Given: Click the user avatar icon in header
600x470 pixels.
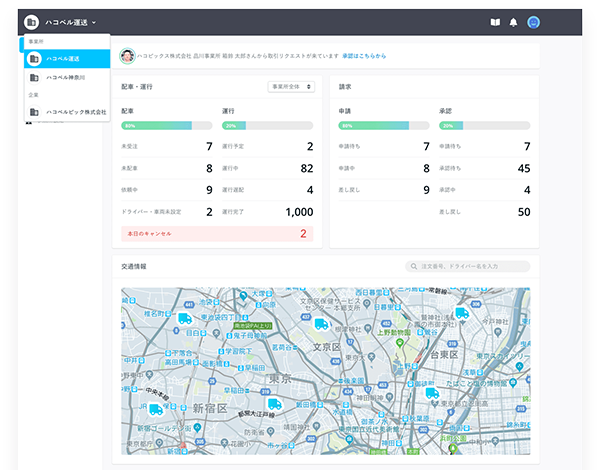Looking at the screenshot, I should click(534, 22).
